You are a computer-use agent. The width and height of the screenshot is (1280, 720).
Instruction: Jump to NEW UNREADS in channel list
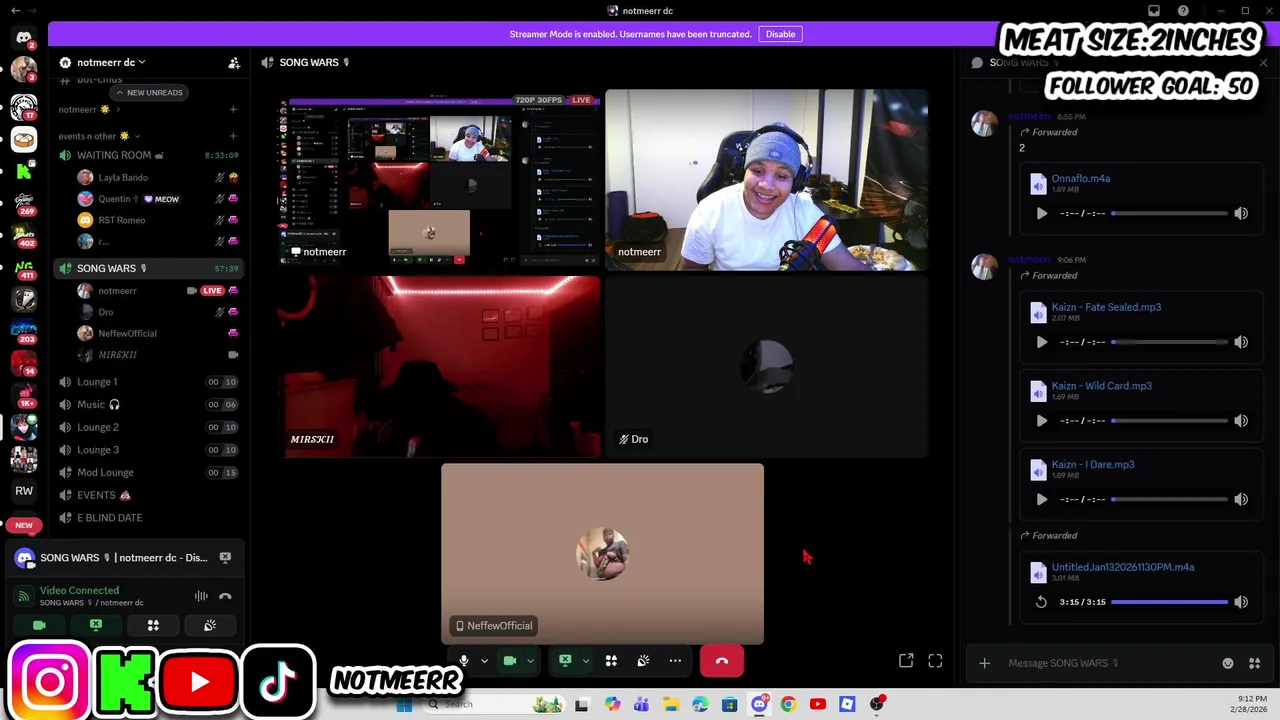148,93
